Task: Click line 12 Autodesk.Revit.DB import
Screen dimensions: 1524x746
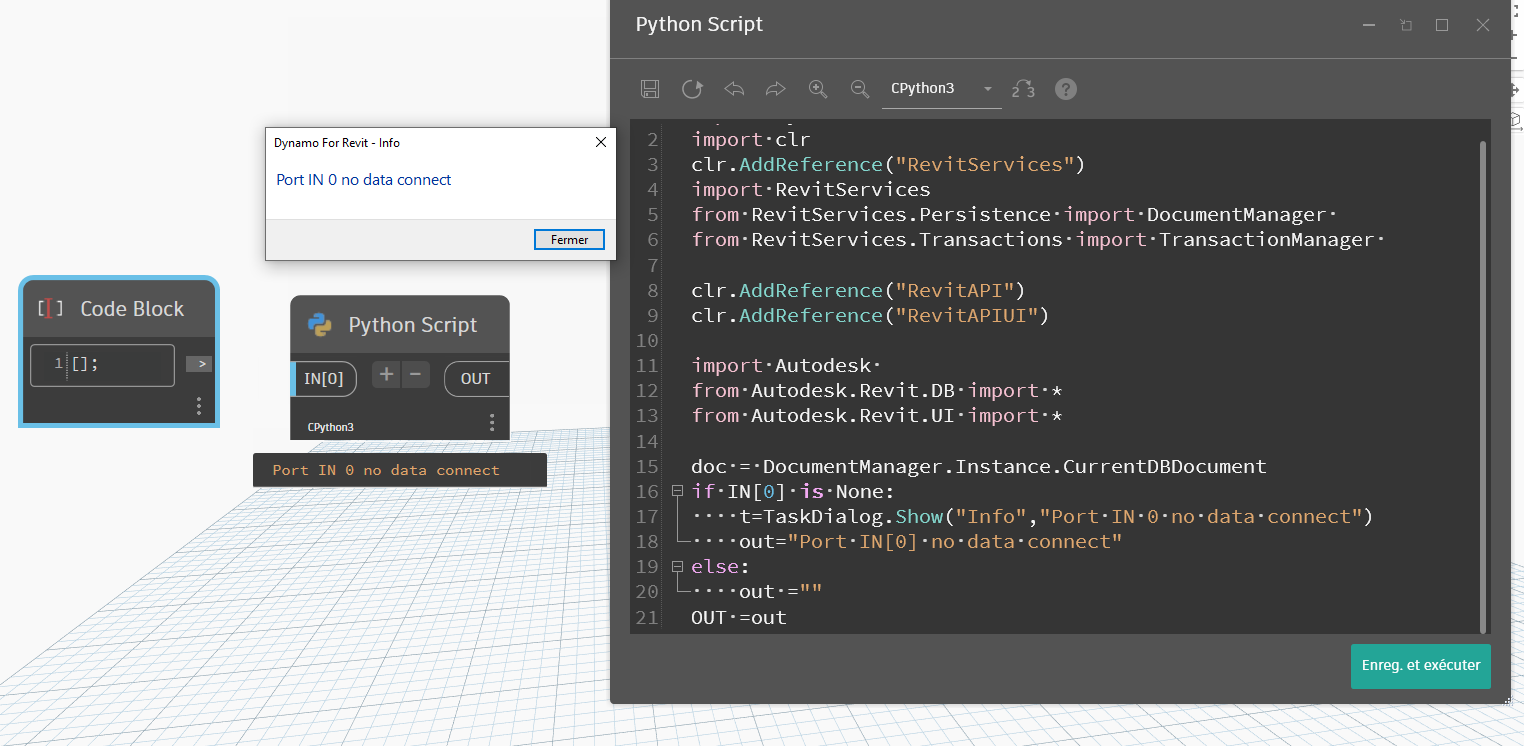Action: pyautogui.click(x=876, y=391)
